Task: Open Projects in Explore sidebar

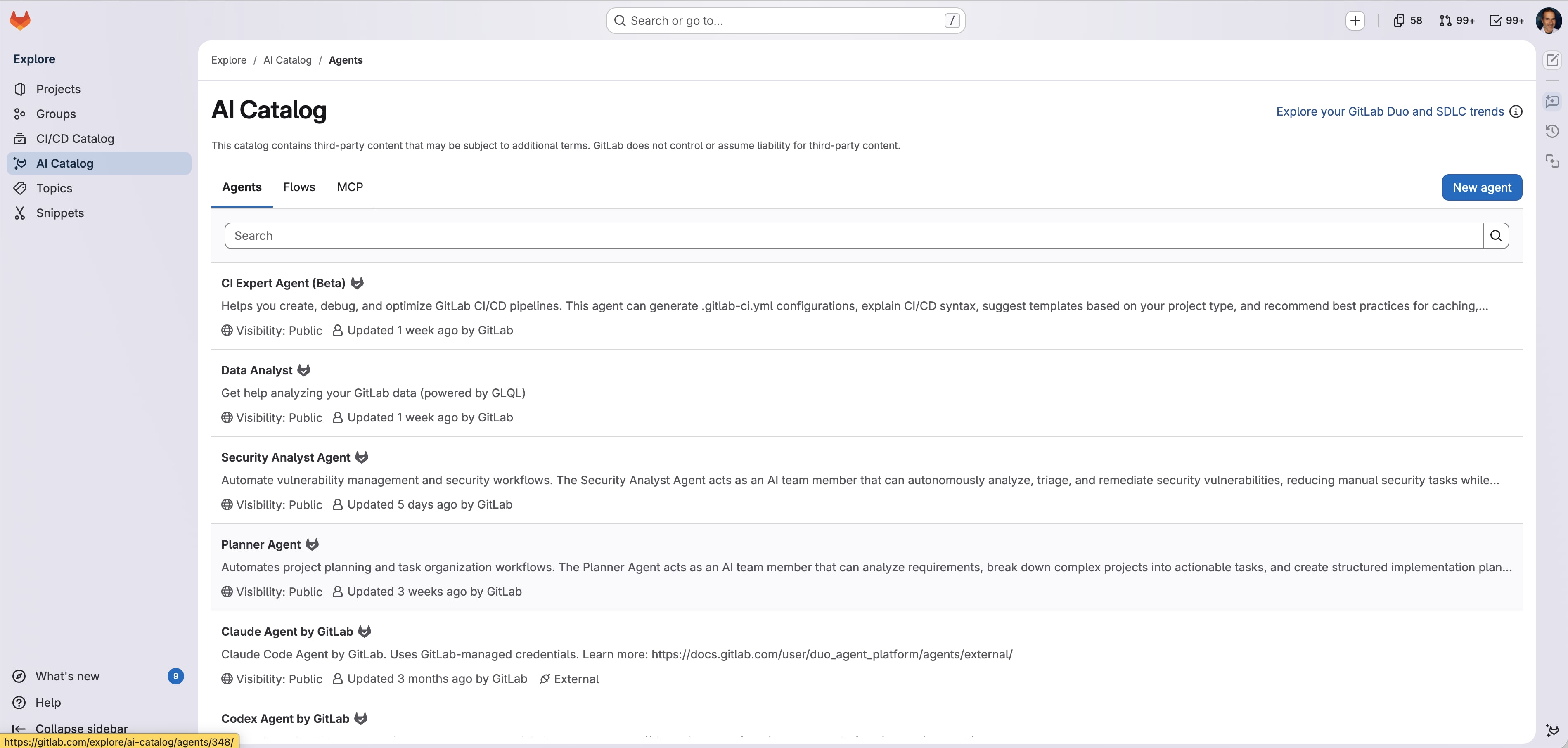Action: click(99, 89)
